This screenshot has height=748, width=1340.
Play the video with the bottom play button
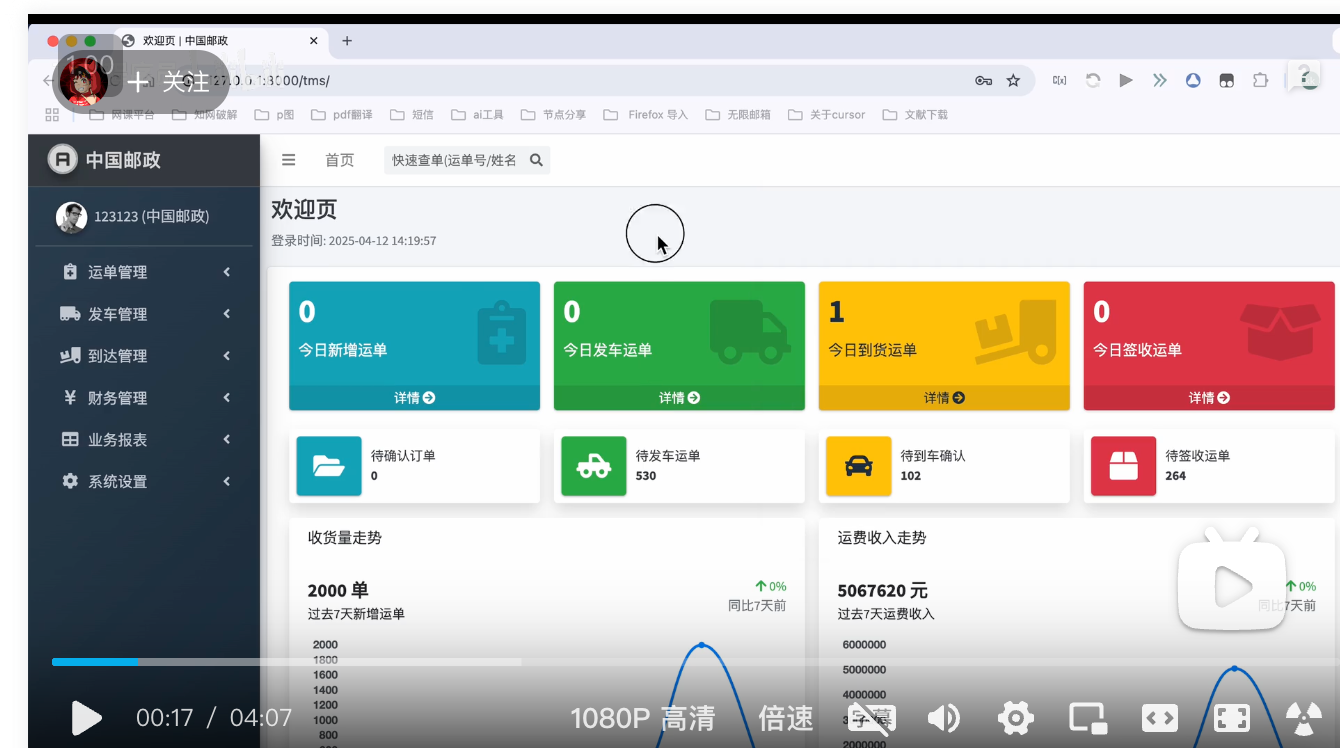click(x=86, y=718)
